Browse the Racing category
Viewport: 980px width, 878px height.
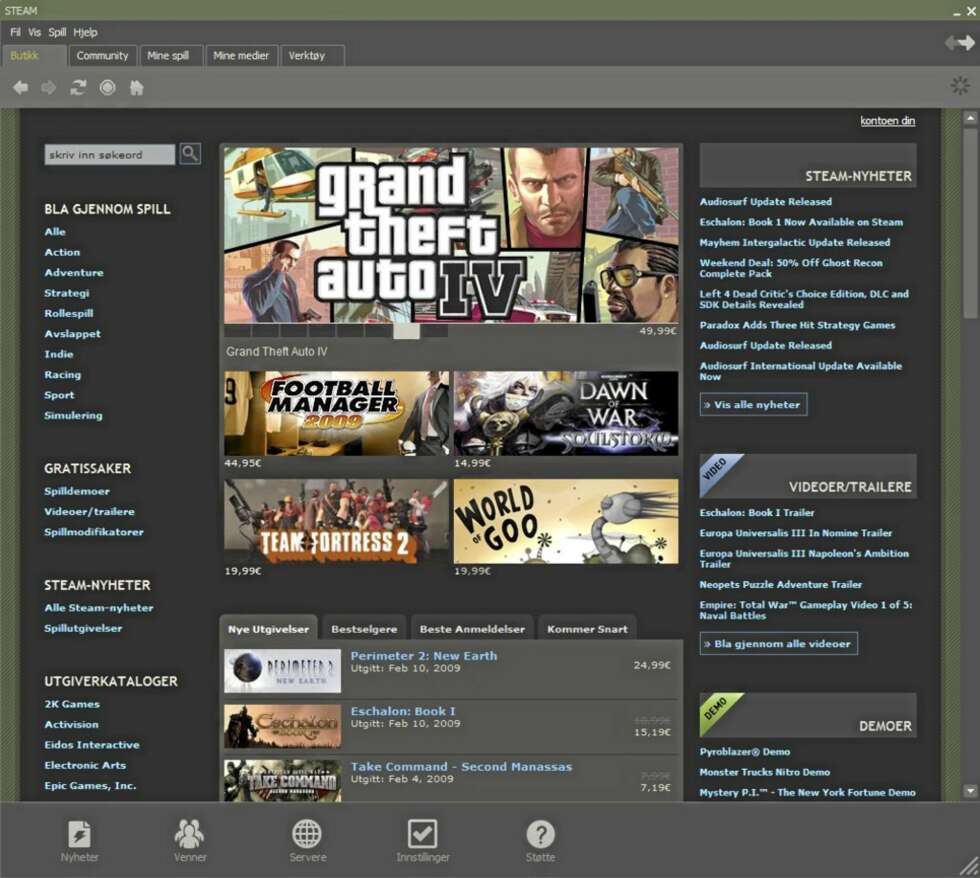(x=62, y=374)
